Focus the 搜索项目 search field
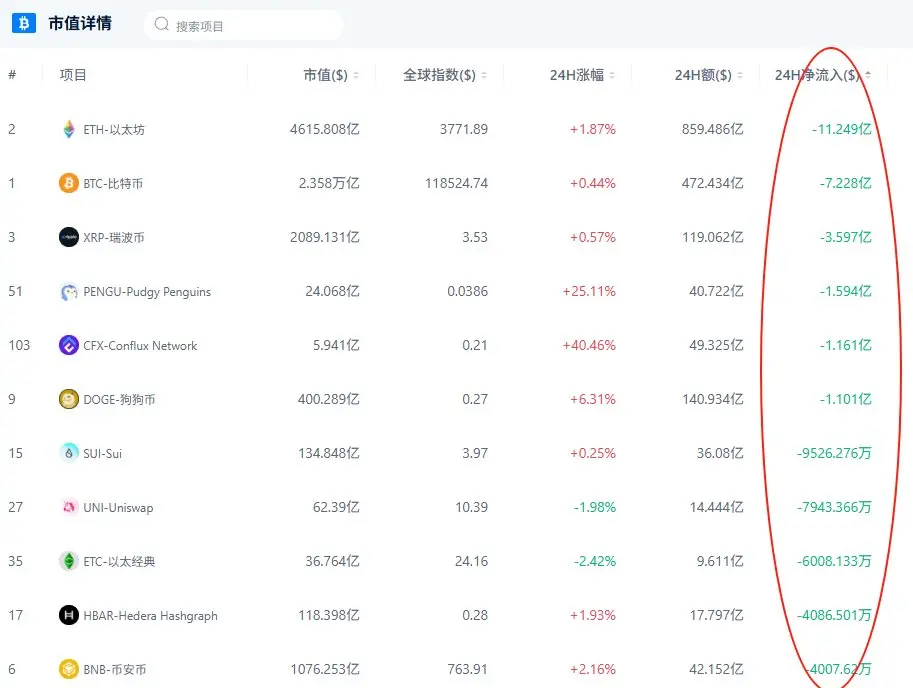 point(243,25)
